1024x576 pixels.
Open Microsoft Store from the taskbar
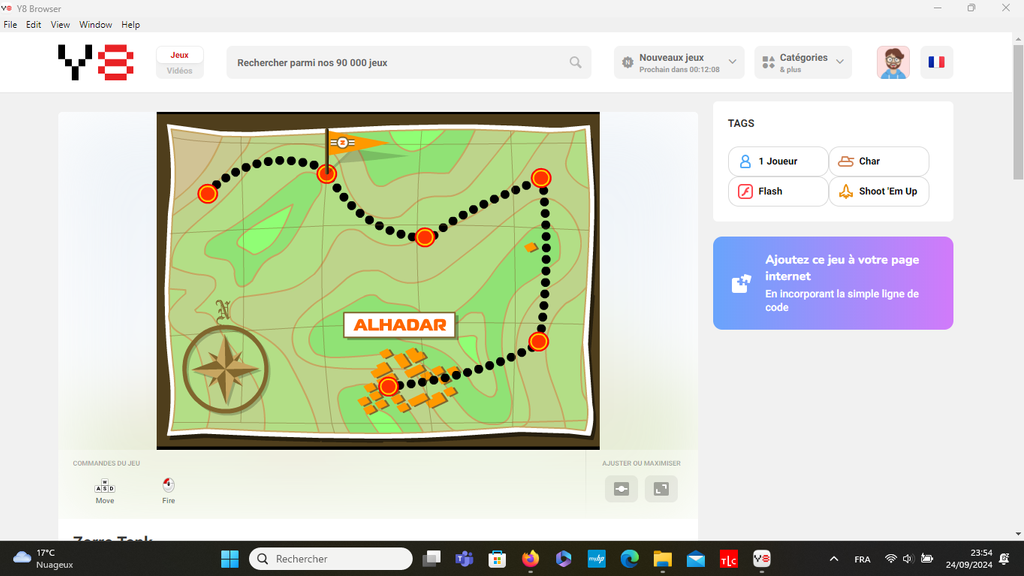point(497,559)
